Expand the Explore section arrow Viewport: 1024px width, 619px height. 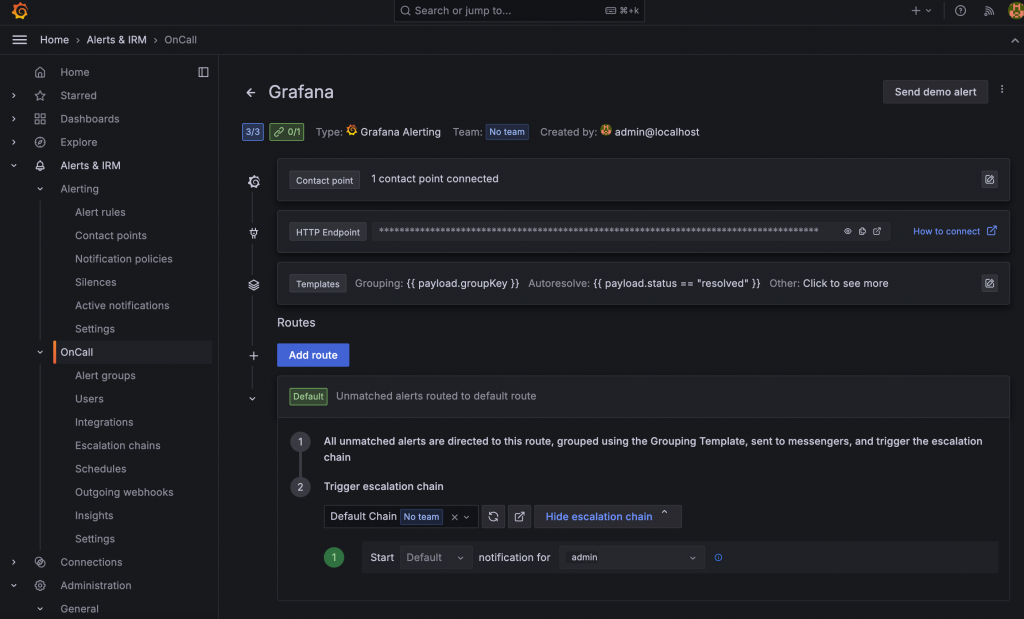tap(14, 142)
